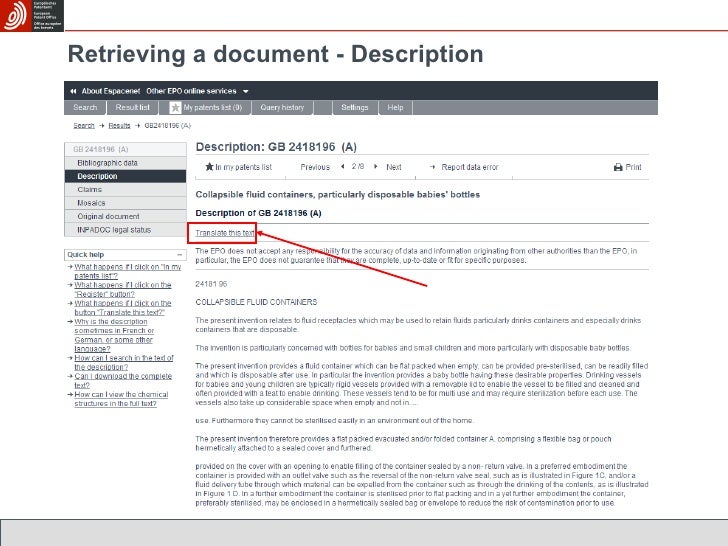The width and height of the screenshot is (728, 546).
Task: Open help: How can I view chemical structures
Action: point(121,399)
